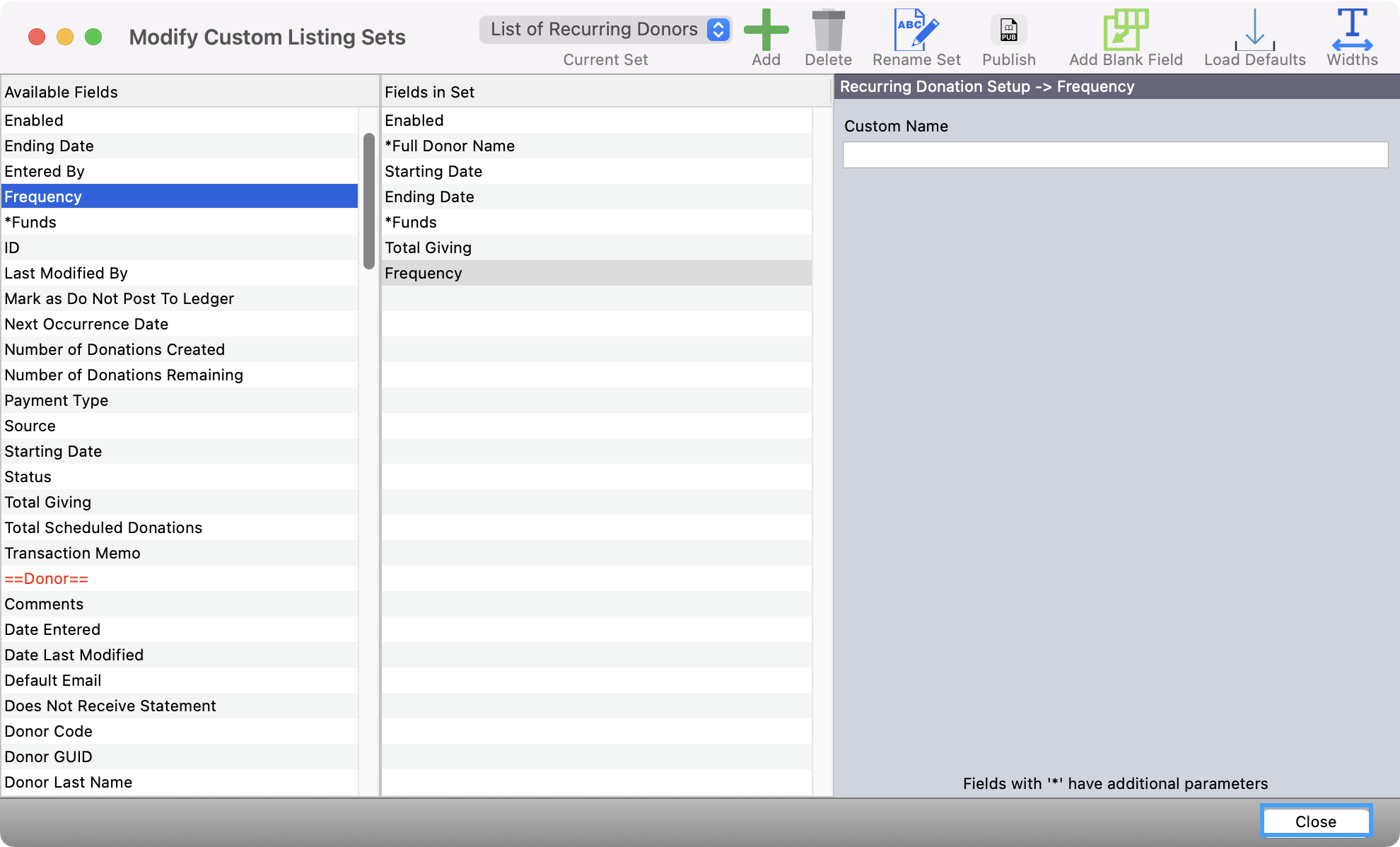Image resolution: width=1400 pixels, height=847 pixels.
Task: Click the Available Fields column header
Action: (189, 92)
